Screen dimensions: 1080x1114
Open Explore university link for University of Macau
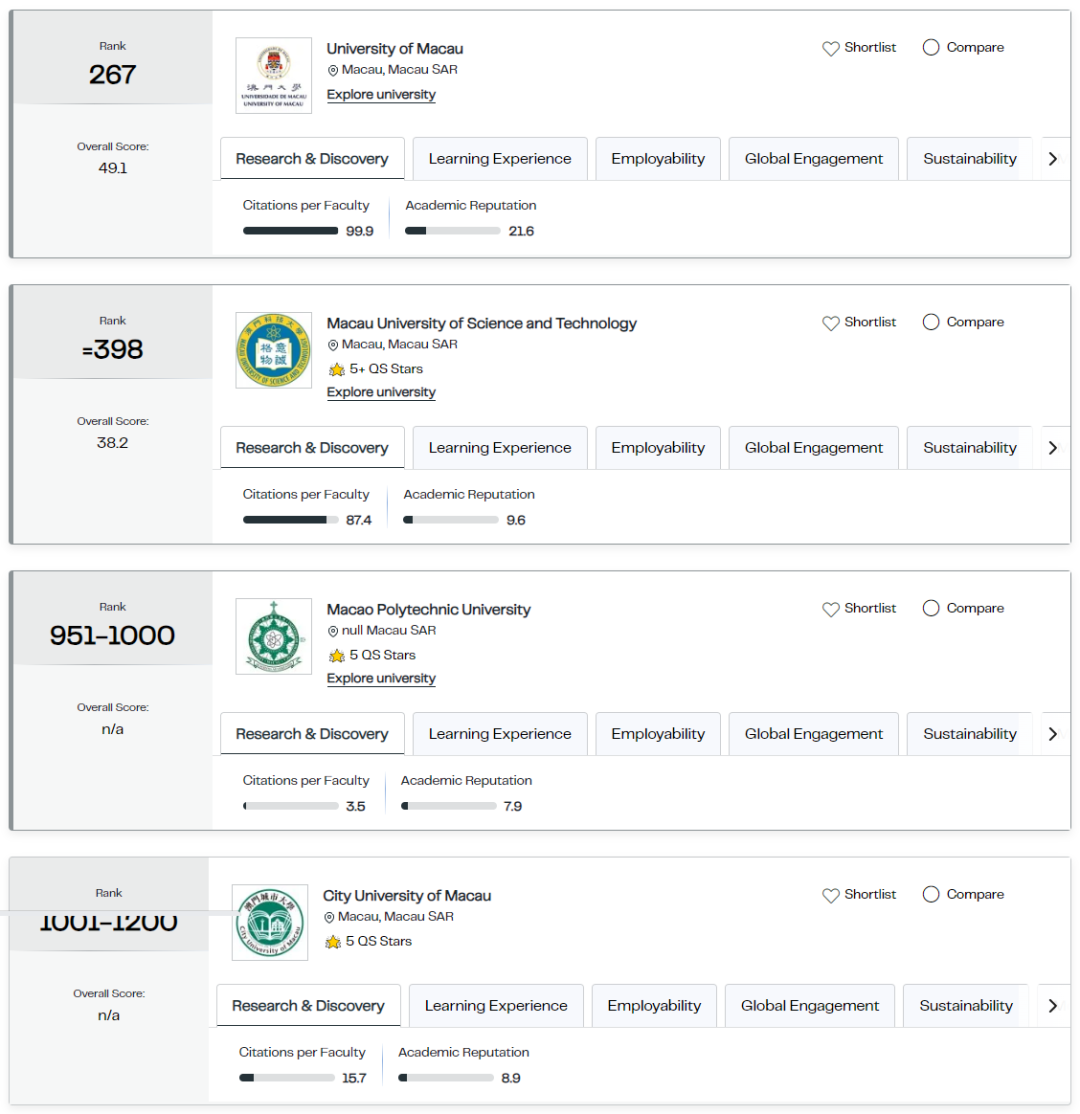click(x=381, y=94)
